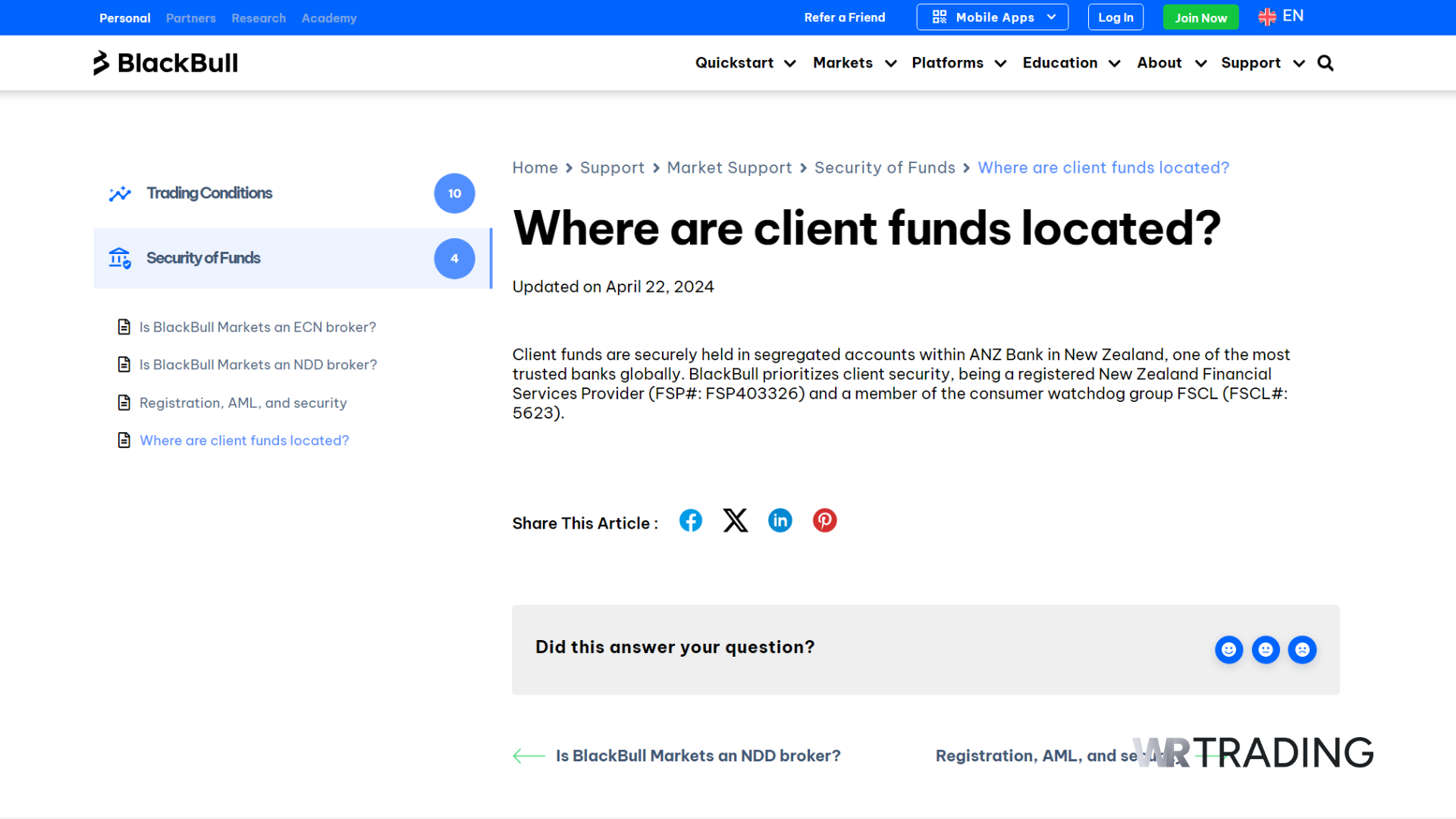1456x819 pixels.
Task: Click the 'Share This Article :' label
Action: click(585, 523)
